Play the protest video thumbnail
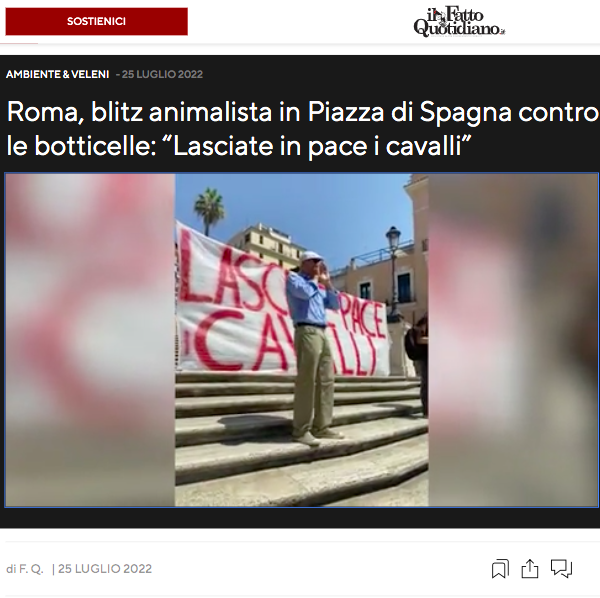The image size is (600, 598). 302,340
